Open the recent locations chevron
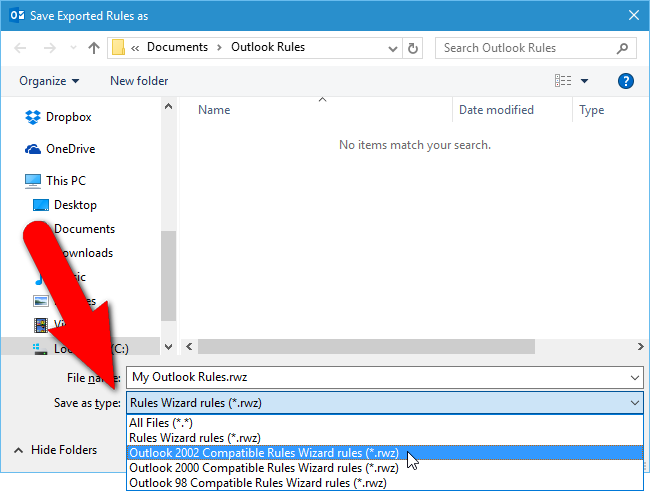 (73, 48)
